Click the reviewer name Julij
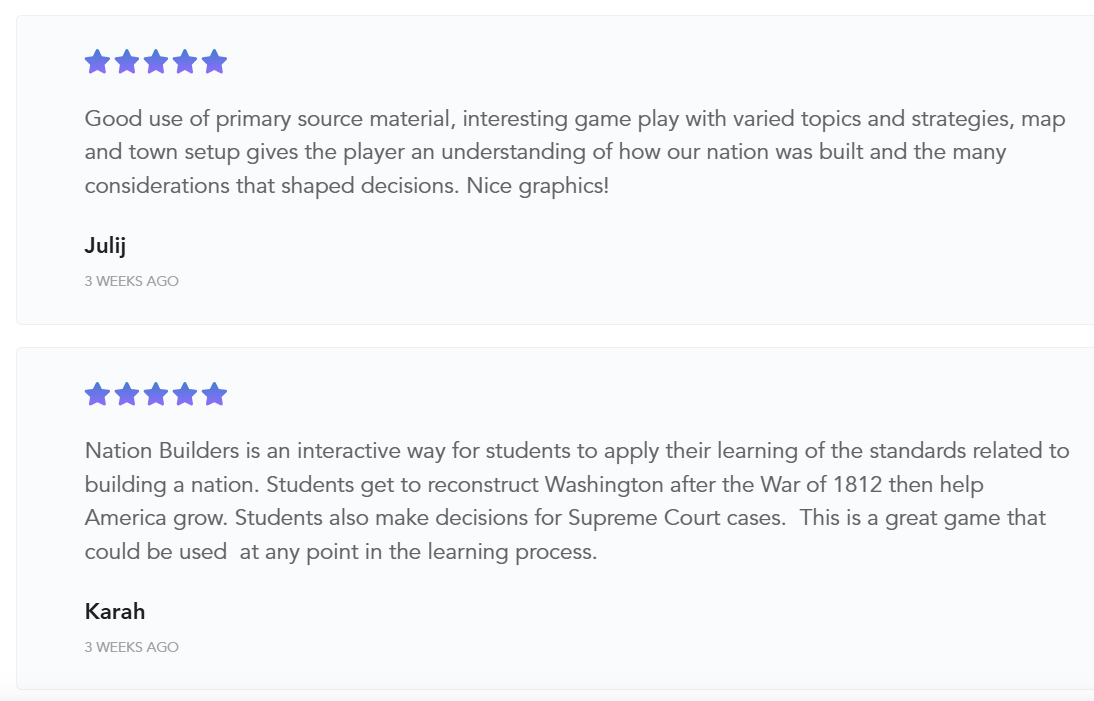The height and width of the screenshot is (701, 1094). (x=105, y=246)
